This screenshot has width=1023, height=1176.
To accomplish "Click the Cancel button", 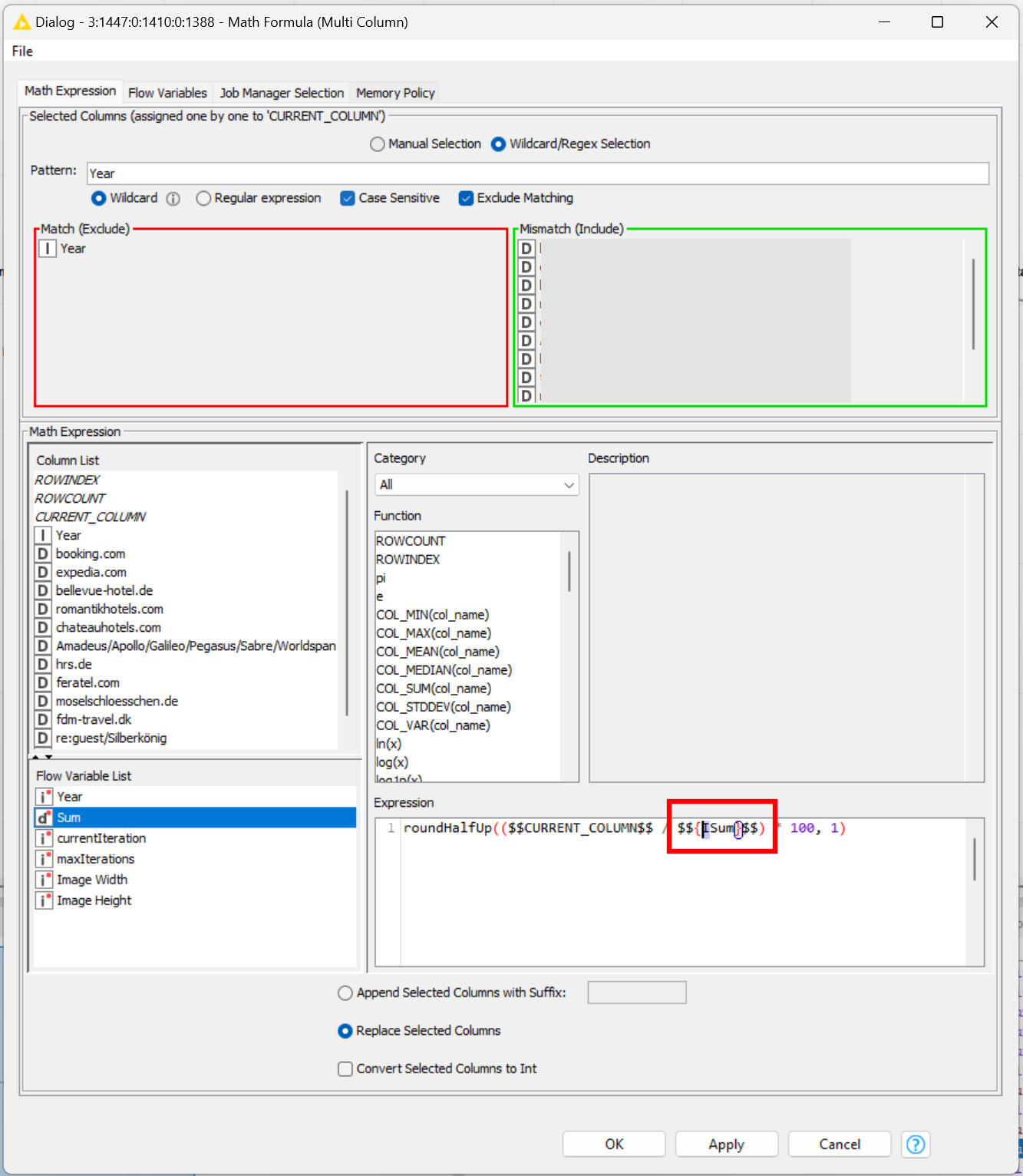I will 840,1145.
